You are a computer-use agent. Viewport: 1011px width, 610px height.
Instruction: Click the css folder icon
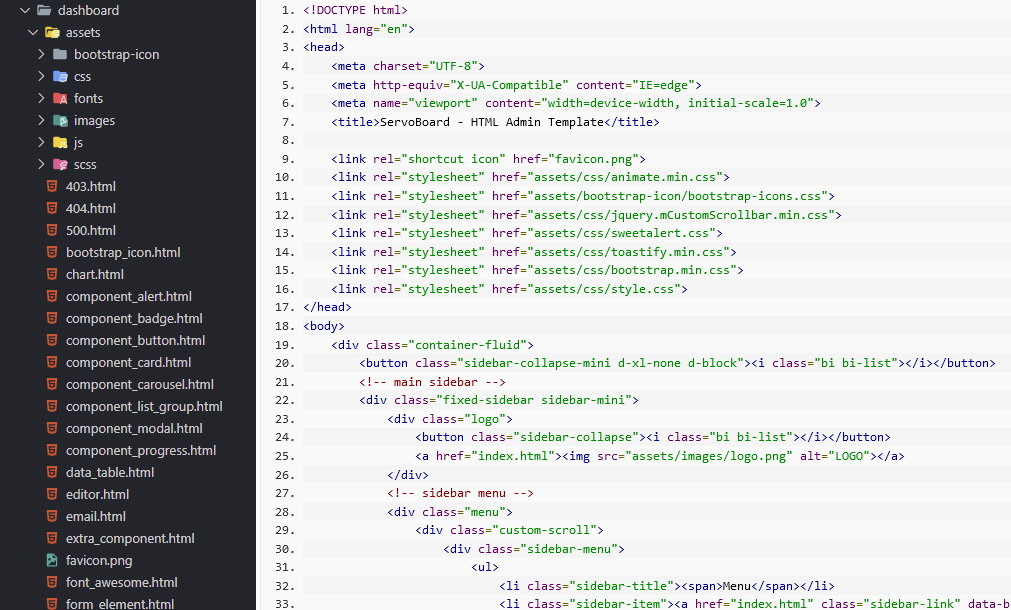coord(60,76)
